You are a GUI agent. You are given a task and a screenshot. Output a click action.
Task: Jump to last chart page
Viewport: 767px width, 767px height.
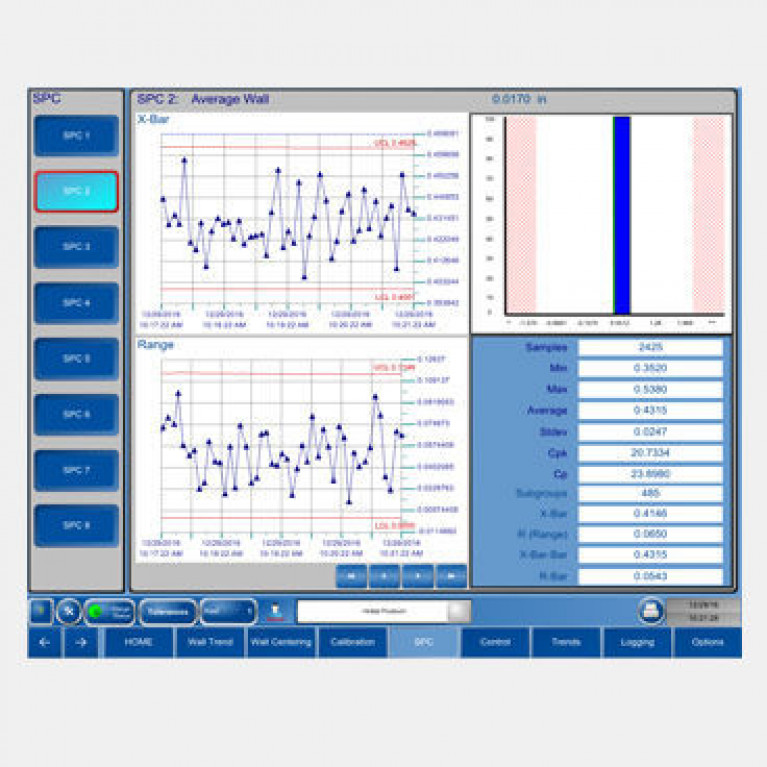tap(451, 575)
